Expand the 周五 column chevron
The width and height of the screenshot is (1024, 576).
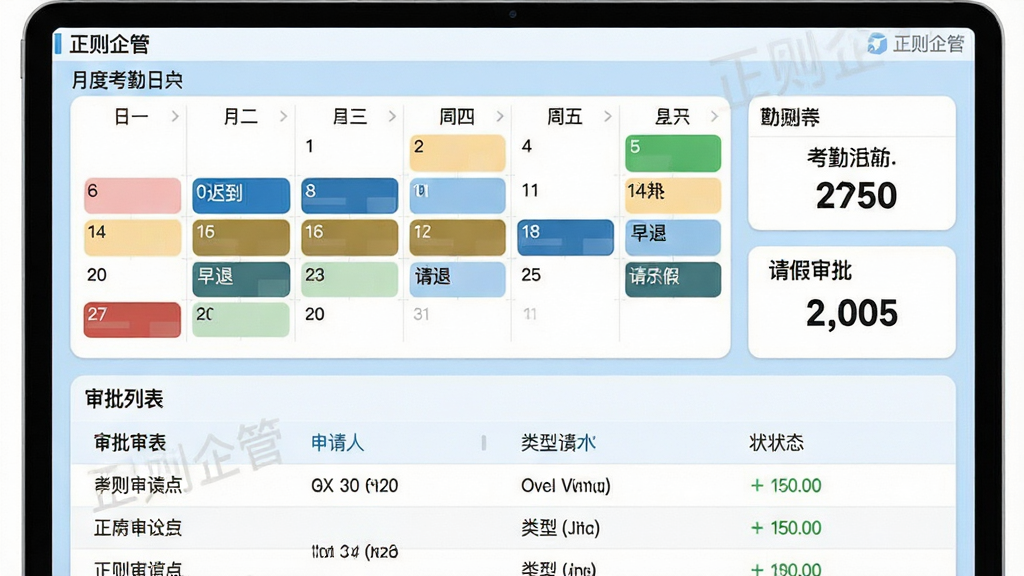click(x=608, y=116)
